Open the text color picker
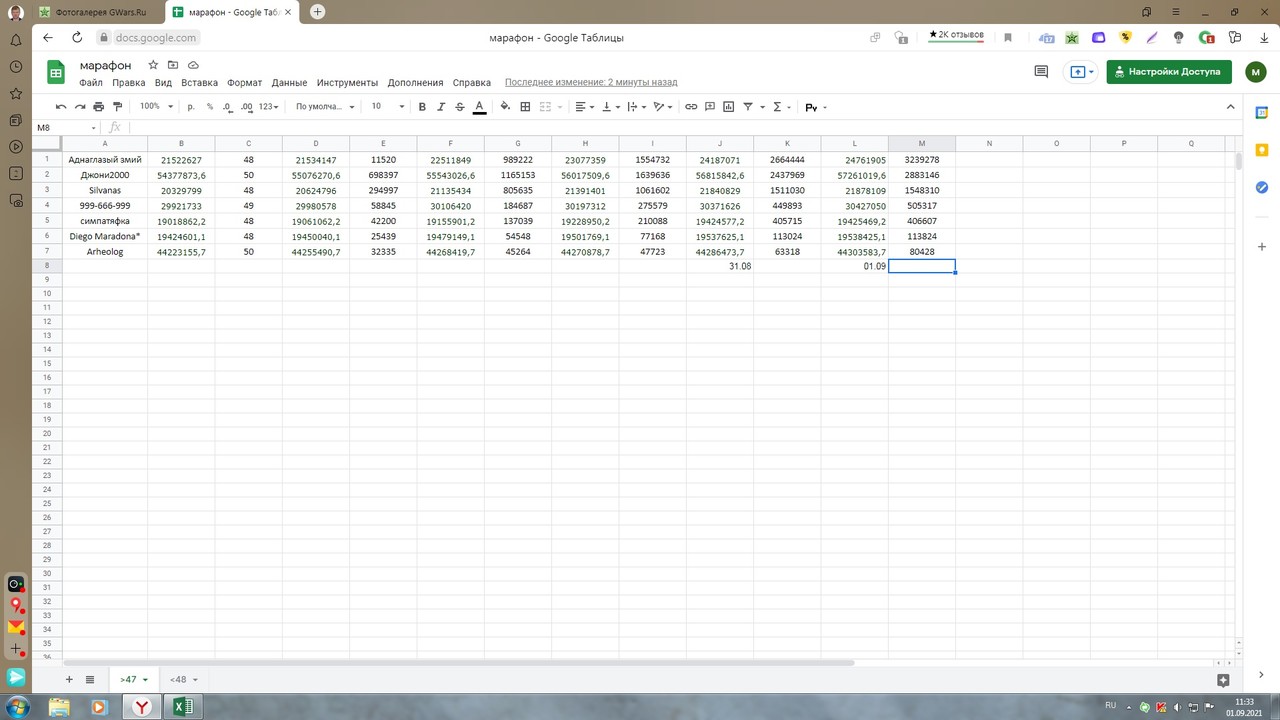The height and width of the screenshot is (720, 1280). click(x=479, y=106)
